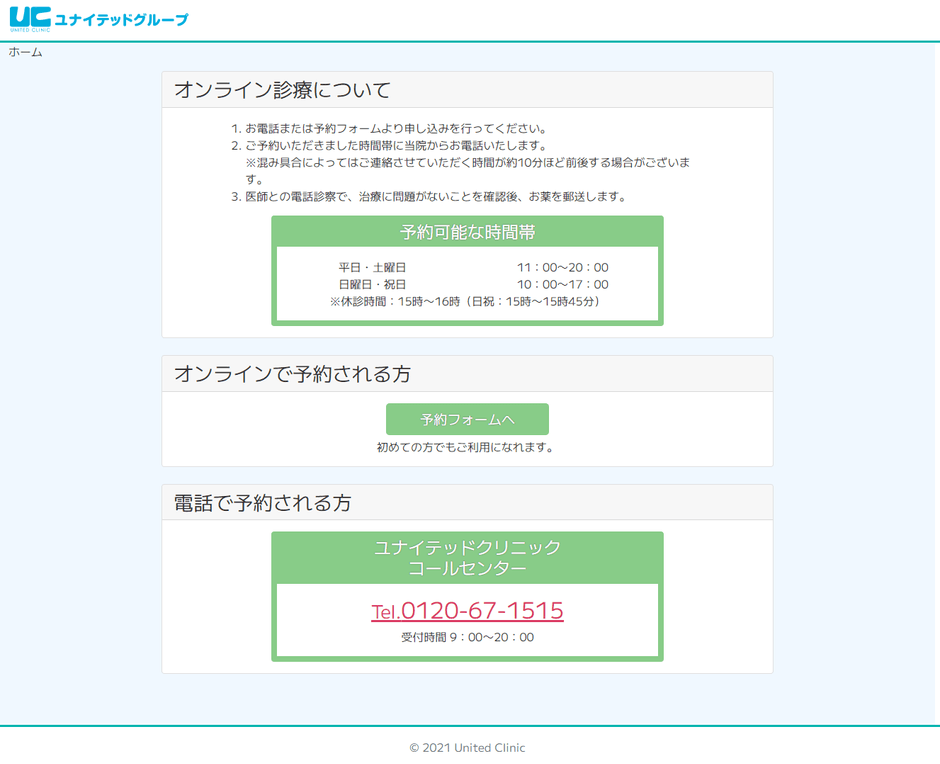The image size is (940, 764).
Task: Click the 平日・土曜日 schedule label
Action: [372, 268]
